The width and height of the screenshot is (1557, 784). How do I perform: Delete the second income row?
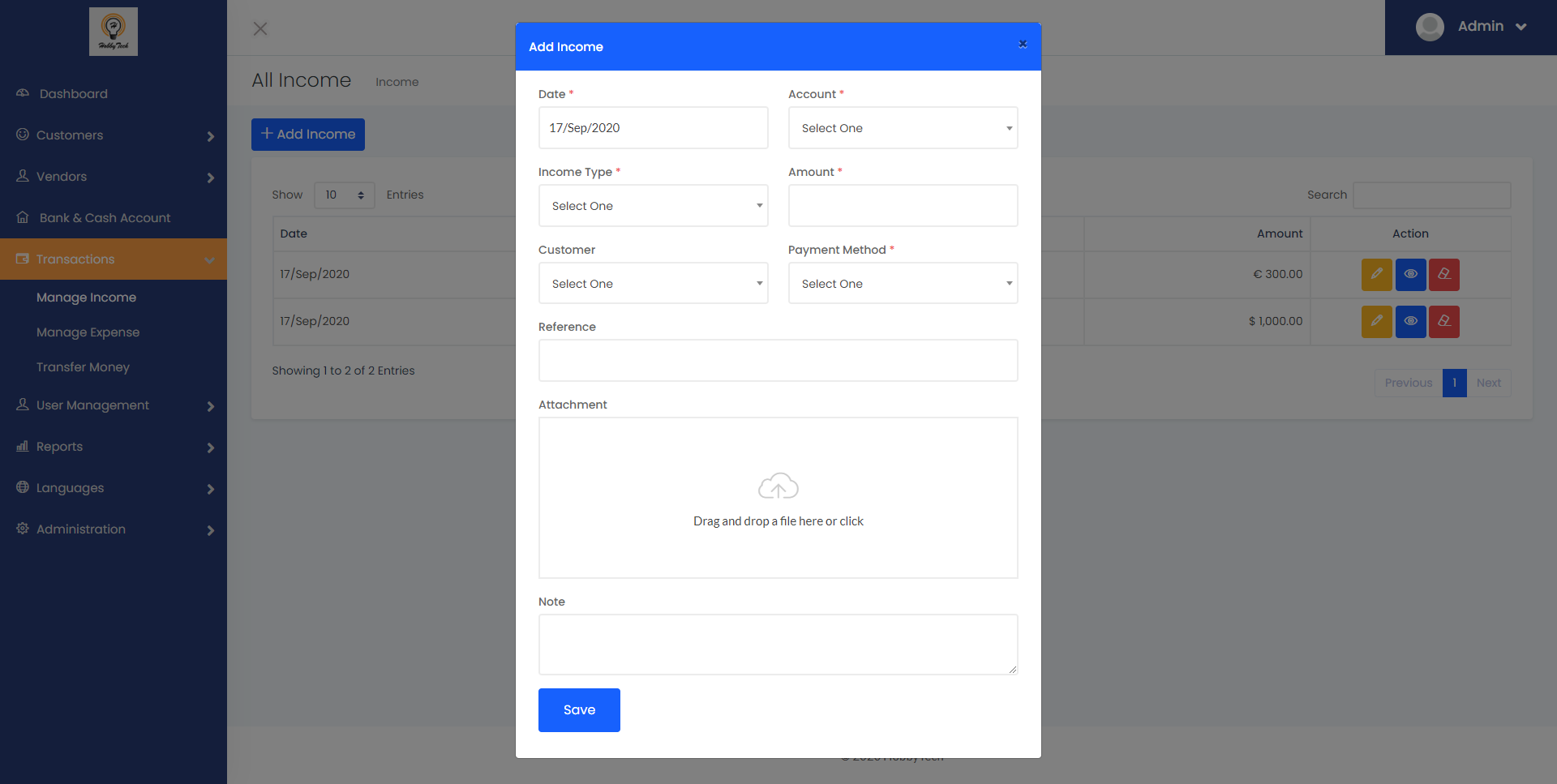coord(1443,321)
